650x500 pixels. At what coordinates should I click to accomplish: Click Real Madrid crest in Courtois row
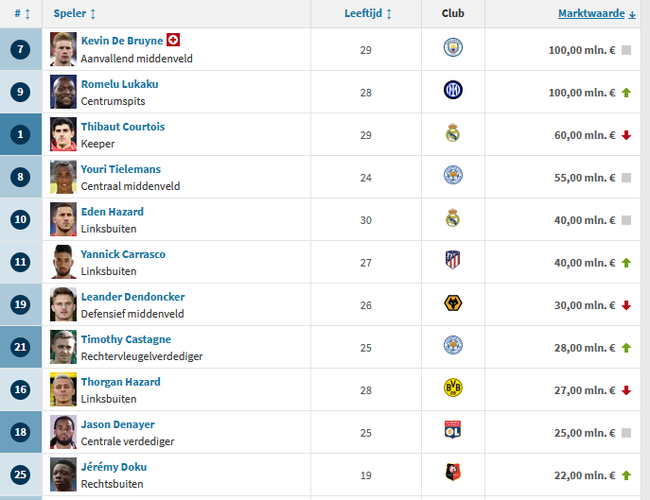click(453, 133)
